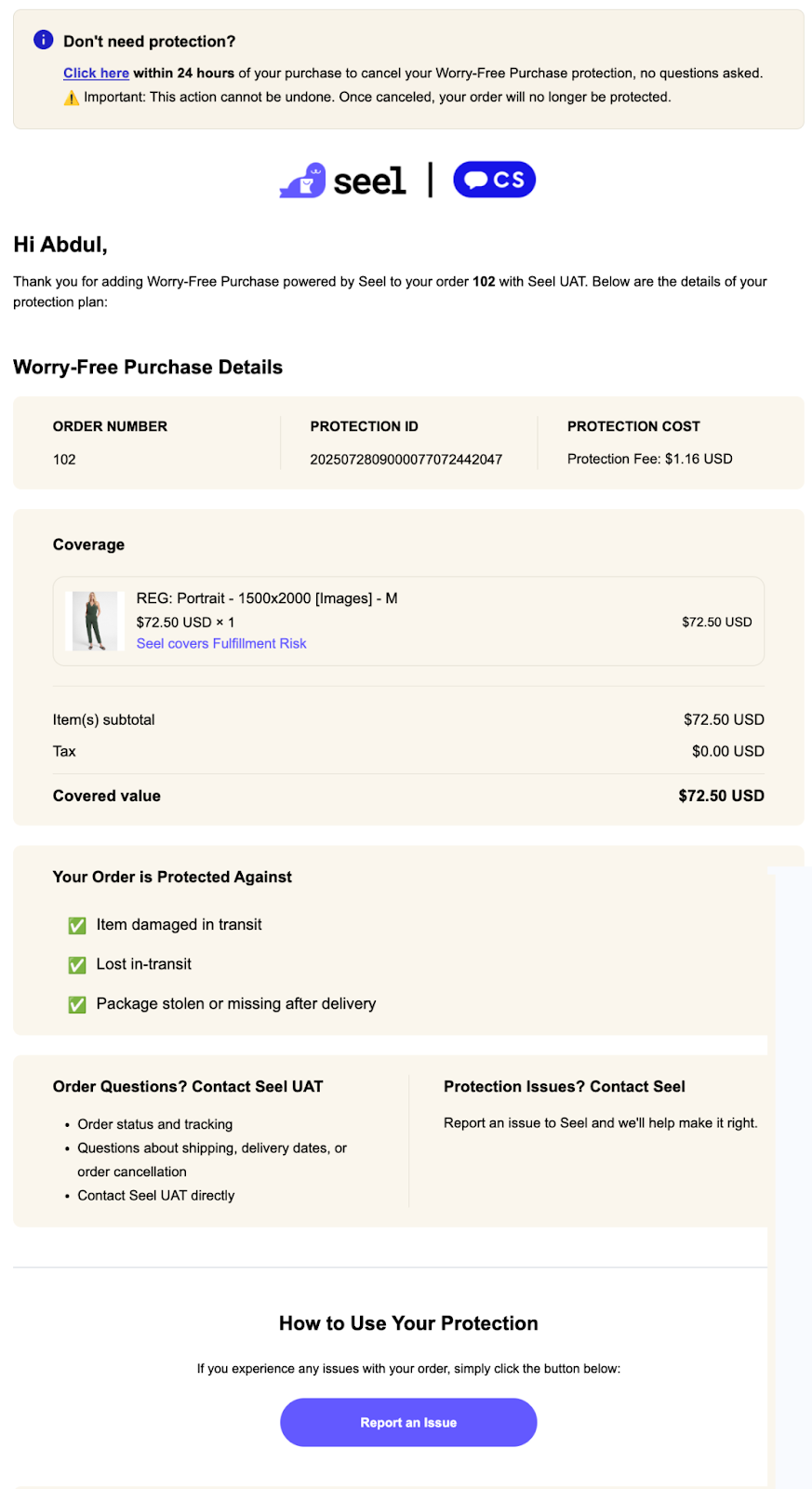Open the 'Click here' cancel protection link
This screenshot has height=1489, width=812.
pos(96,74)
